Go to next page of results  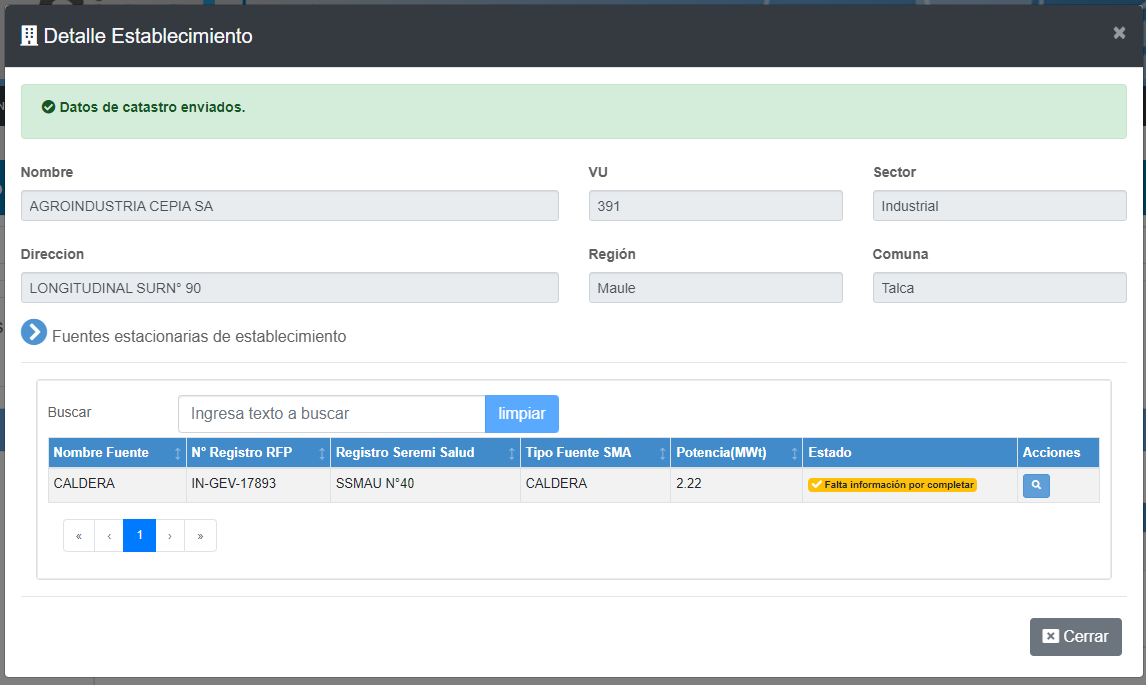click(170, 536)
